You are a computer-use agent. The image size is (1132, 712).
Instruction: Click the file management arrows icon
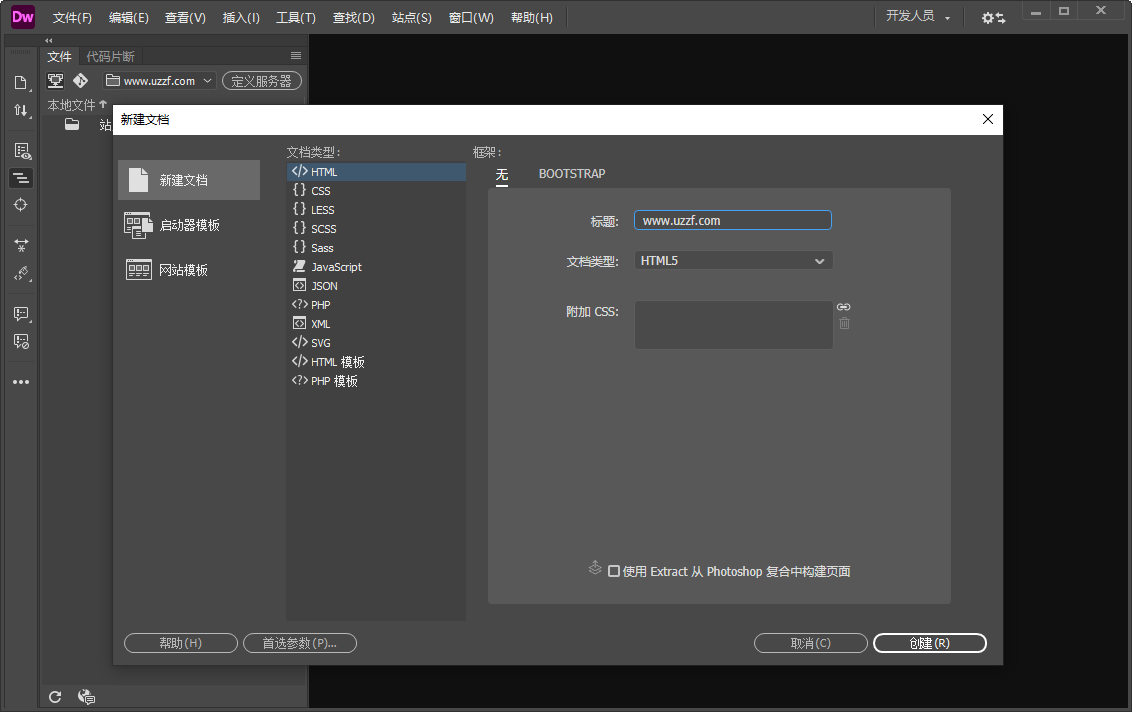[21, 110]
